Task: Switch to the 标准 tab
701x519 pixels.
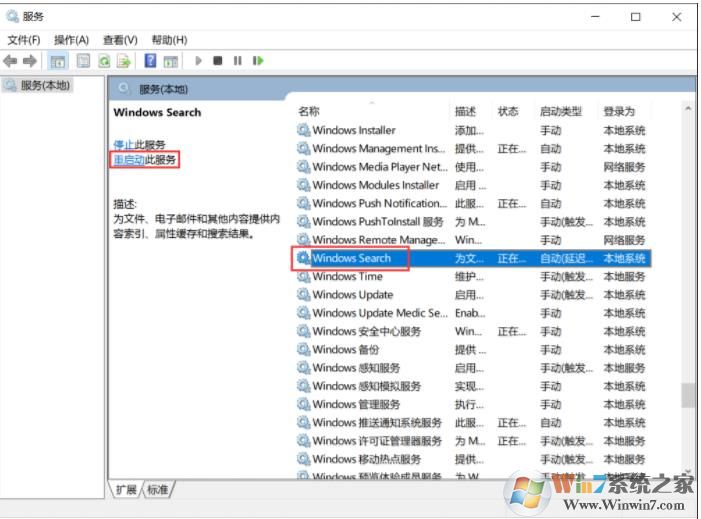Action: [x=158, y=489]
